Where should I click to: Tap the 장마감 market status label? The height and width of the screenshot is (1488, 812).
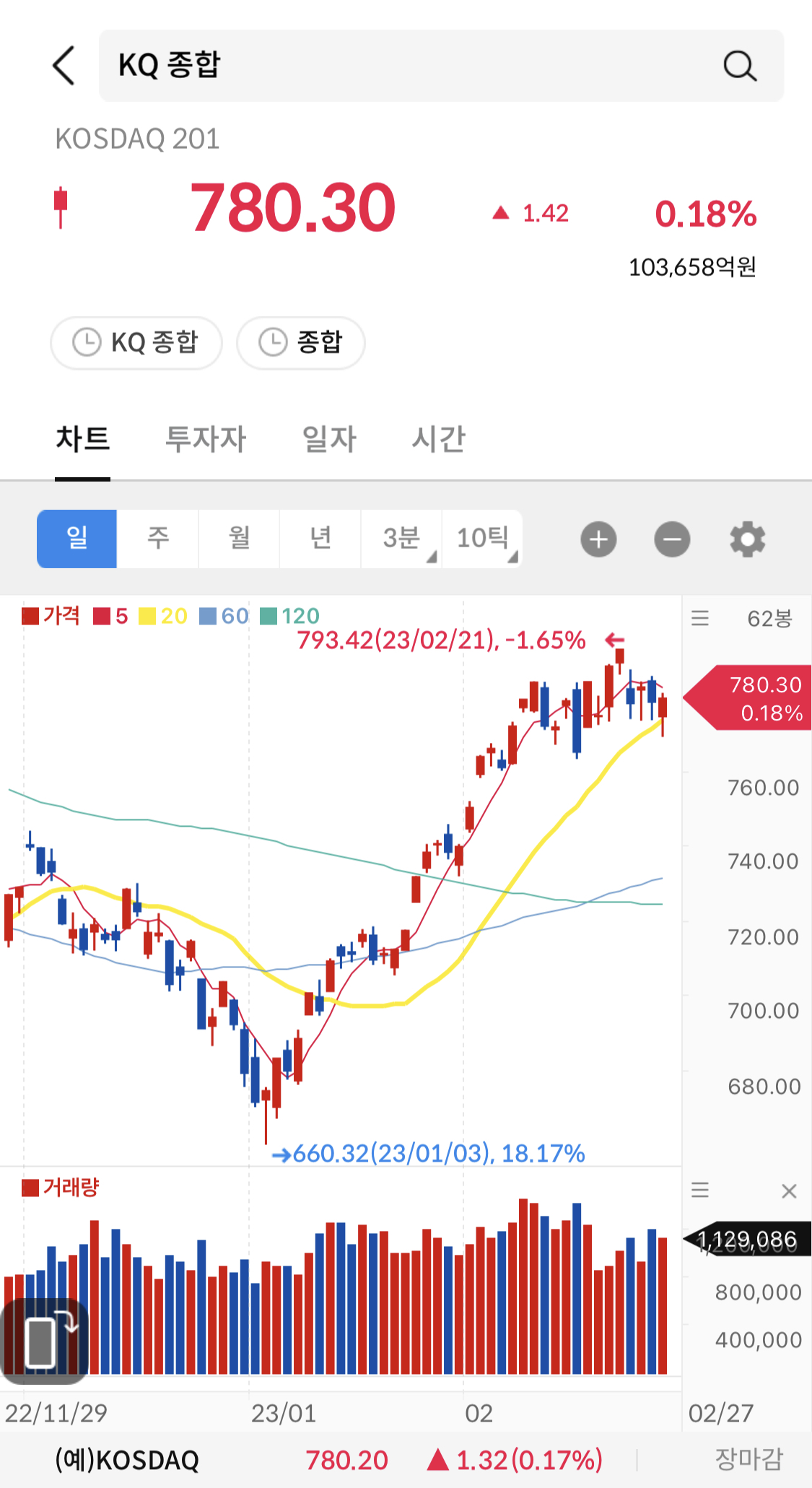coord(748,1459)
